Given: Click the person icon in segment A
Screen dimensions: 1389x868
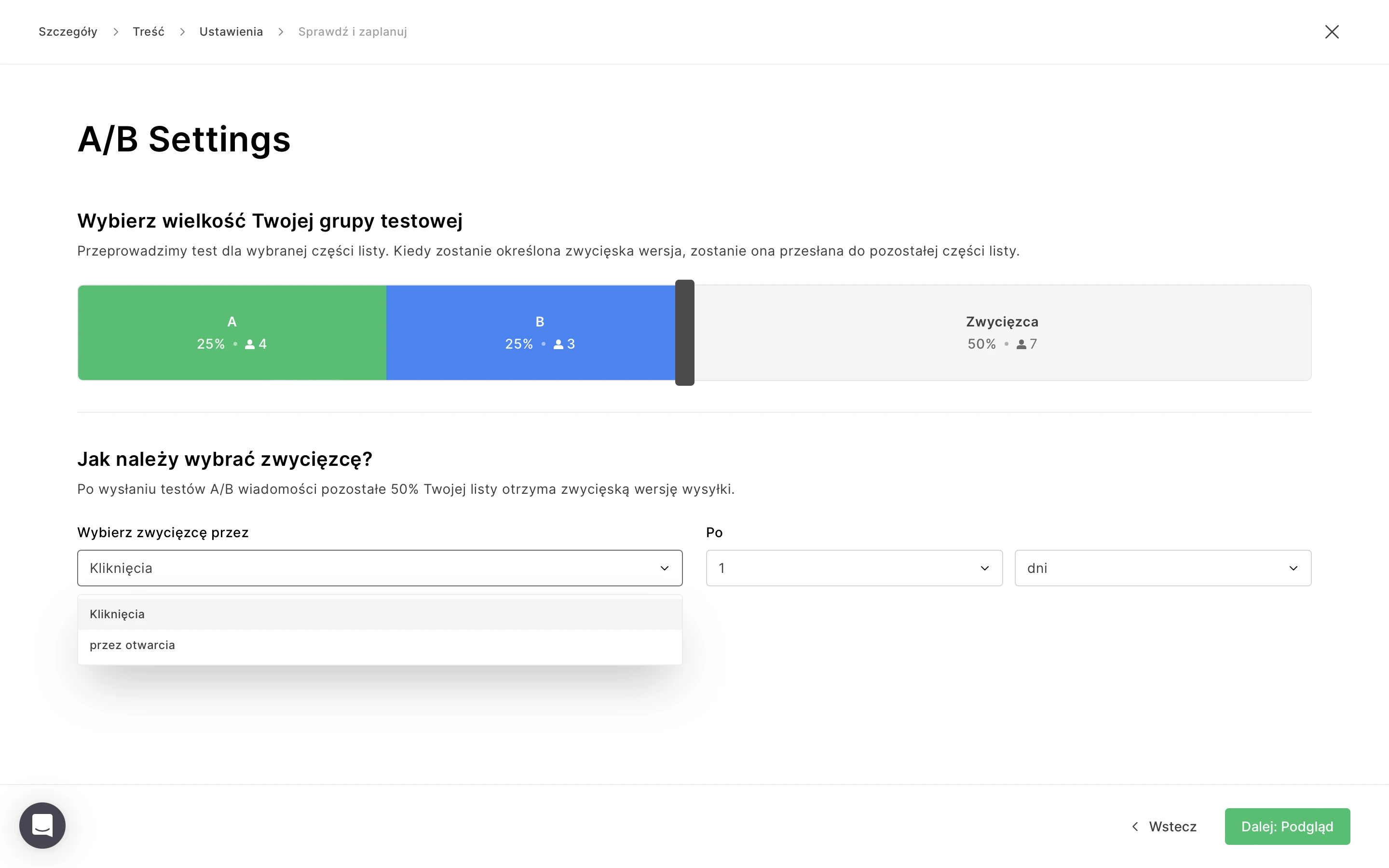Looking at the screenshot, I should tap(250, 344).
